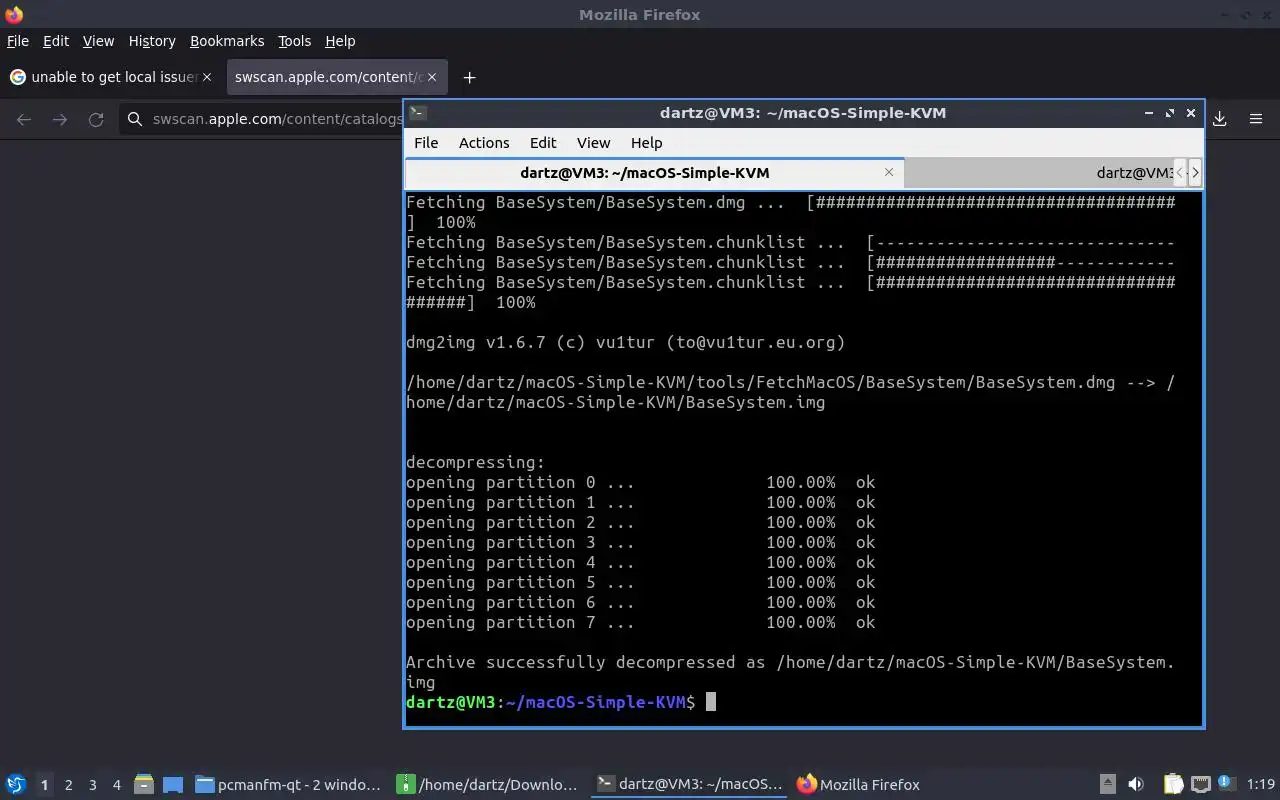Open the terminal Actions menu
This screenshot has height=800, width=1280.
pyautogui.click(x=484, y=143)
